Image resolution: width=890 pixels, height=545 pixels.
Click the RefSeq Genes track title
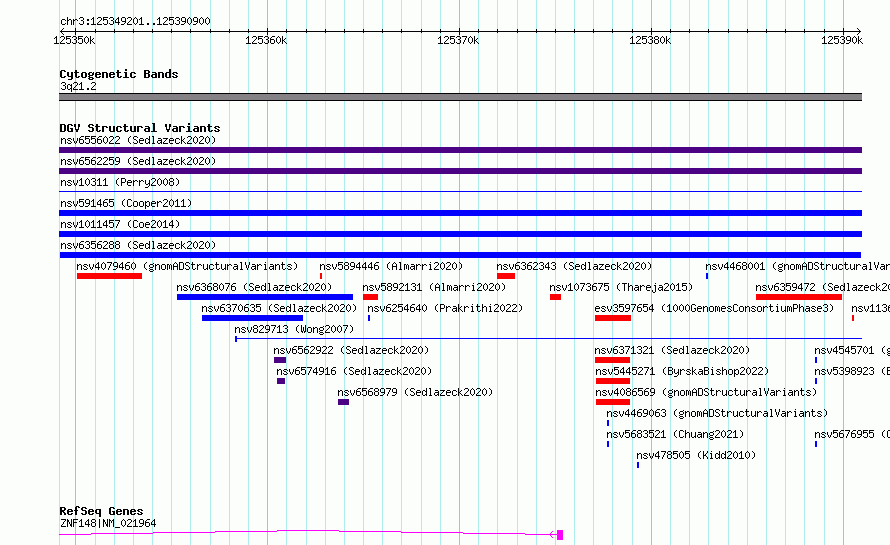point(101,511)
